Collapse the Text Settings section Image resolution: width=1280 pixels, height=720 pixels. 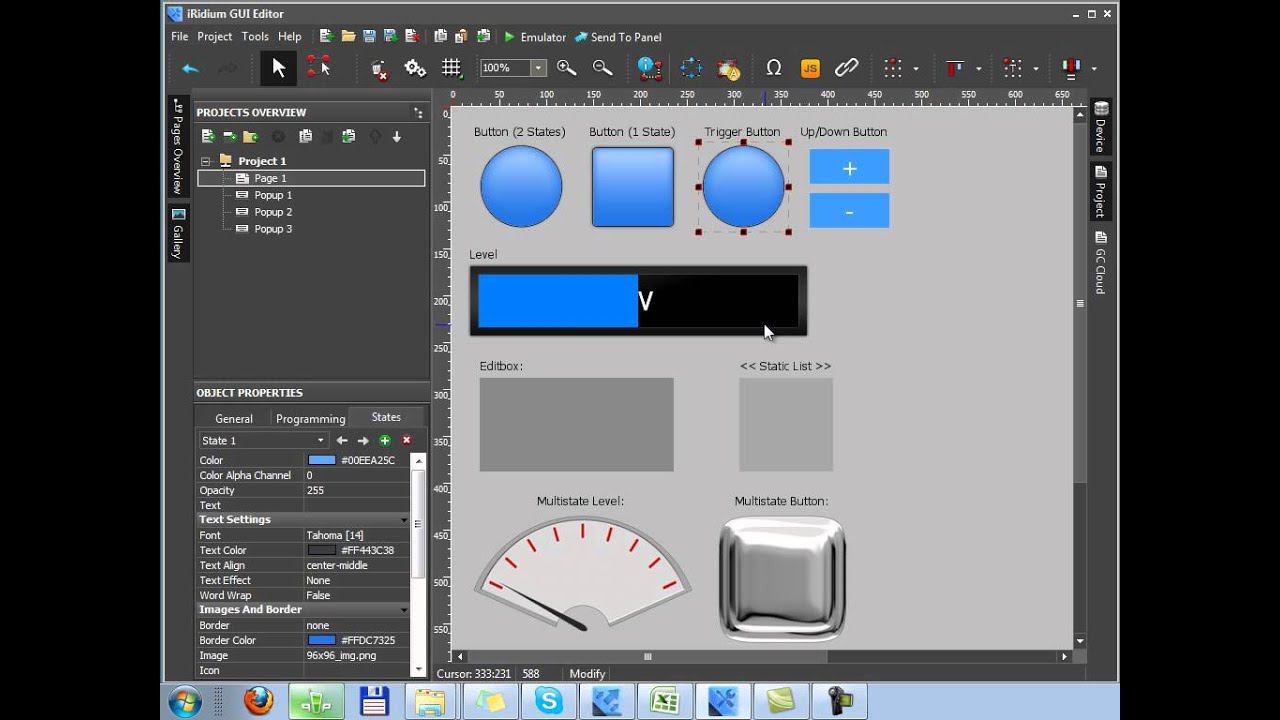pyautogui.click(x=404, y=520)
